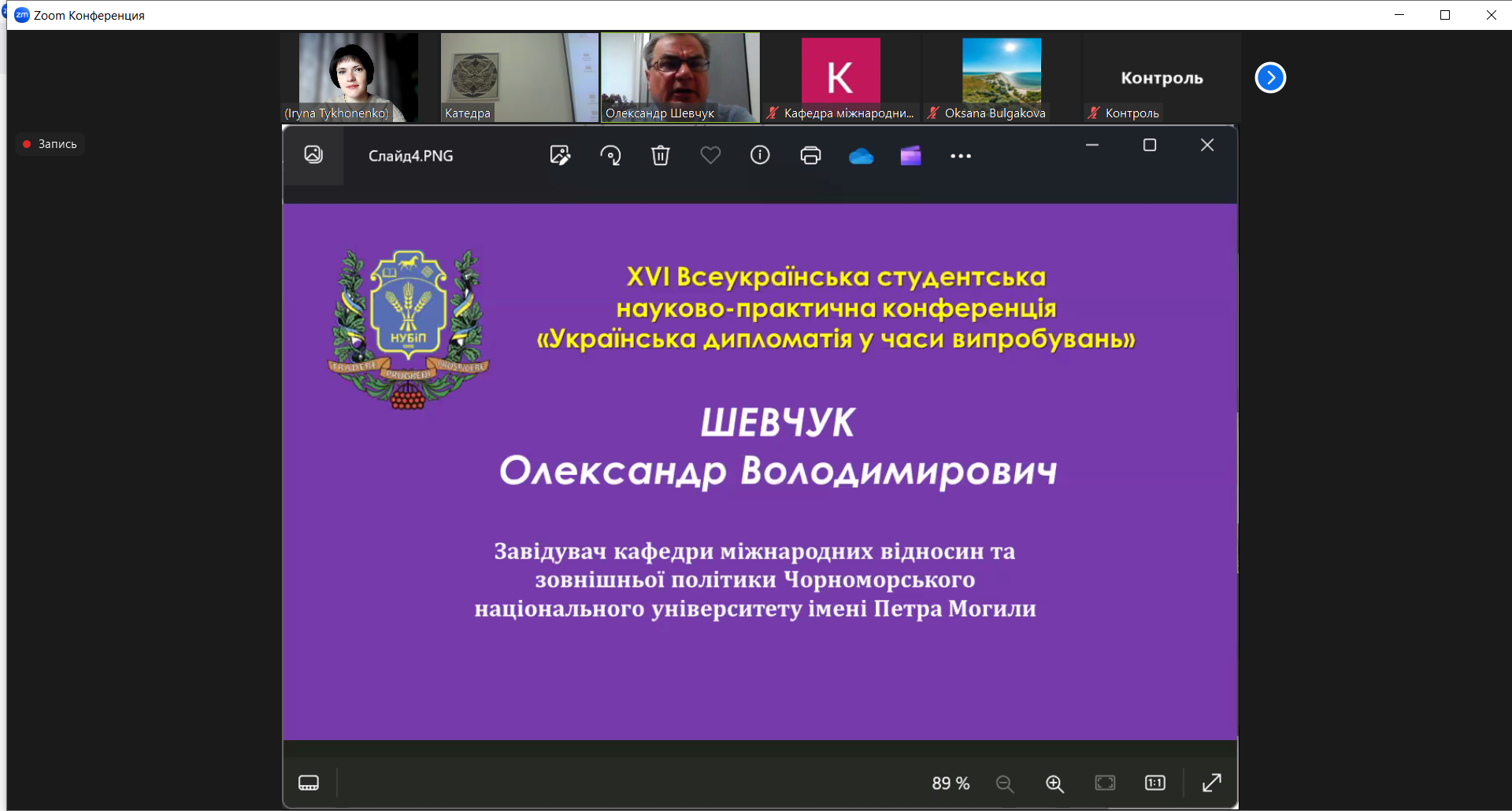Click the Кафедра міжнародни... participant tile
The width and height of the screenshot is (1512, 811).
pyautogui.click(x=841, y=77)
